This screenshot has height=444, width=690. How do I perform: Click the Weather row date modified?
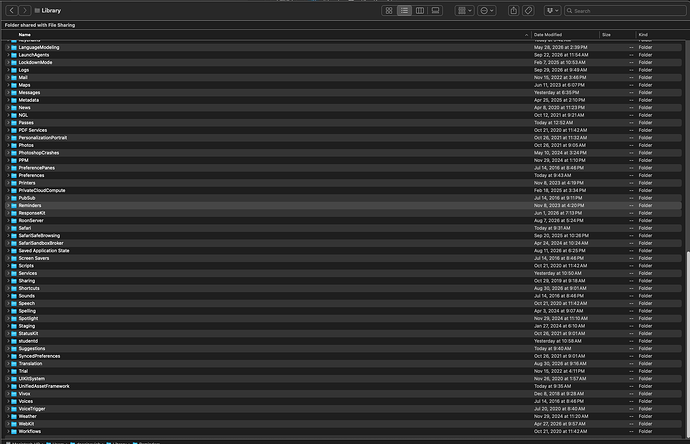(561, 416)
